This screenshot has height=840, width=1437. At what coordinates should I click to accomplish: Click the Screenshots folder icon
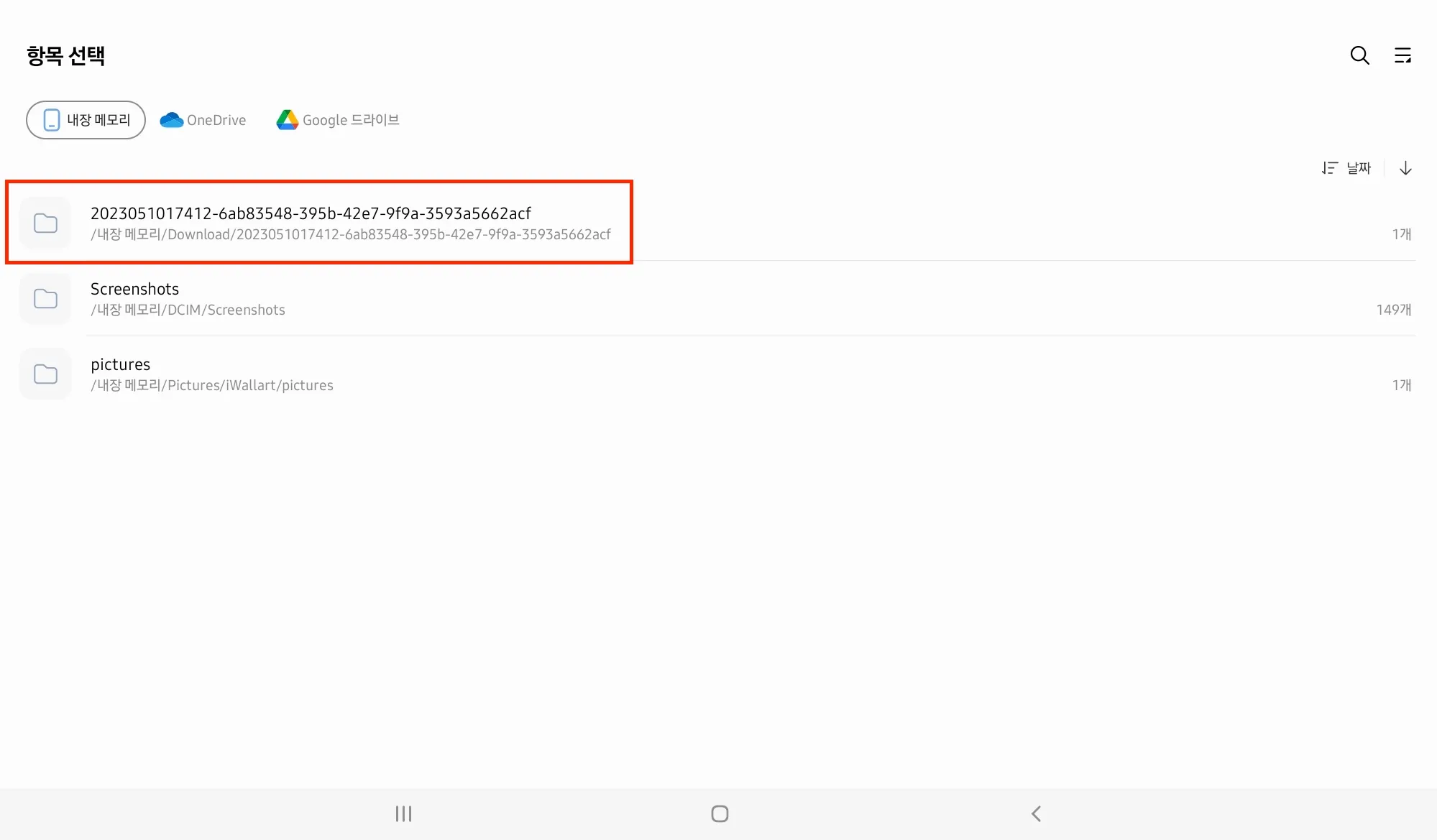(x=45, y=298)
